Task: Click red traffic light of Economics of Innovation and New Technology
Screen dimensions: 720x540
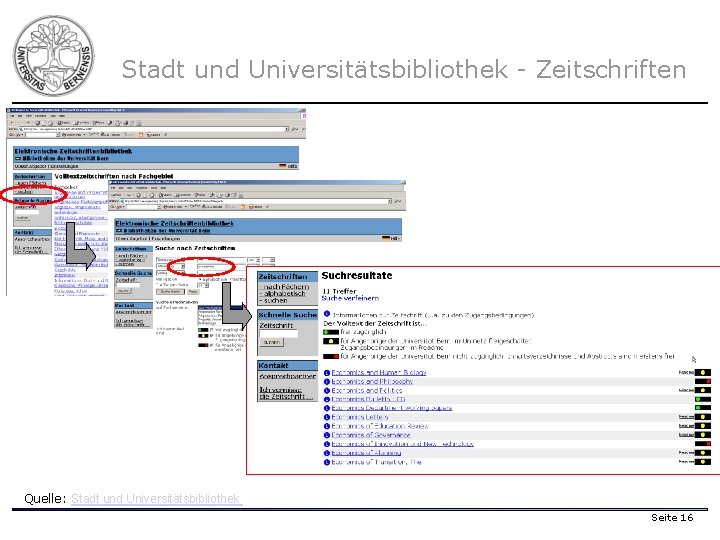Action: tap(703, 444)
